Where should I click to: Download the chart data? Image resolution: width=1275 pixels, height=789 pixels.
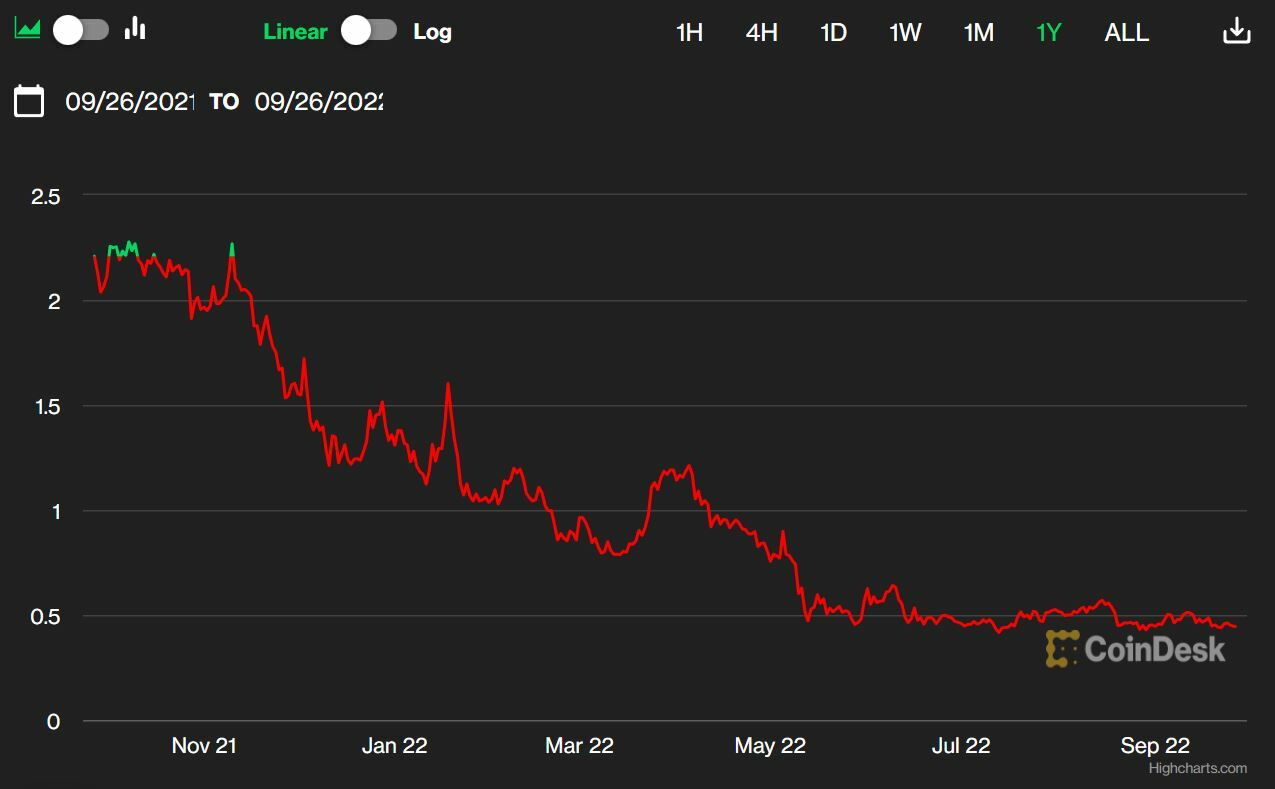[1237, 31]
